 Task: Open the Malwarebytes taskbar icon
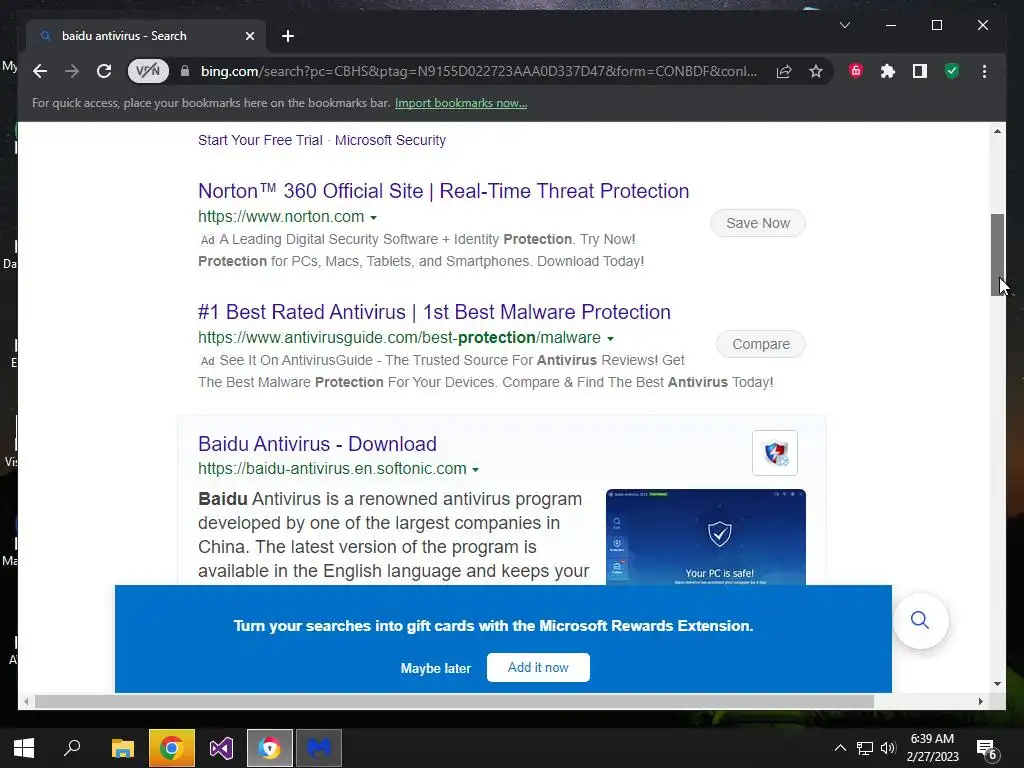coord(319,748)
